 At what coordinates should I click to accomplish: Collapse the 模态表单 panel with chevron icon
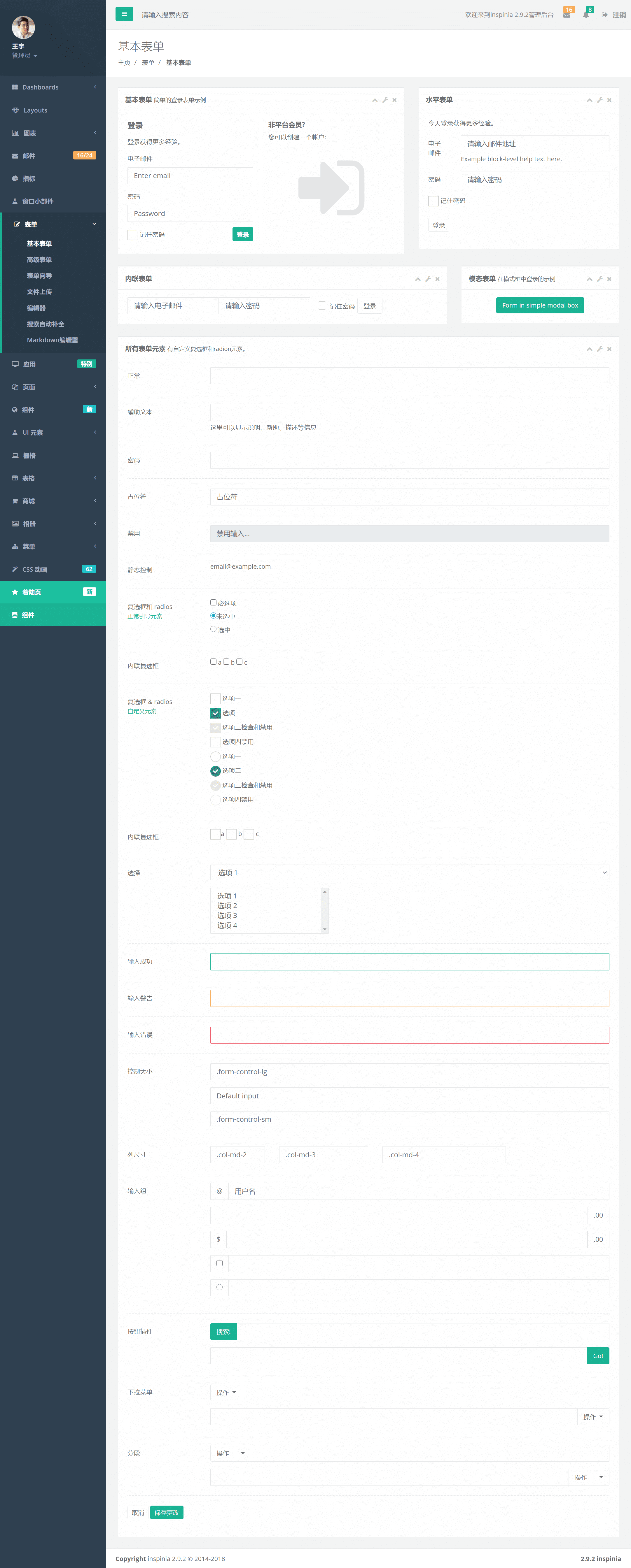tap(590, 279)
